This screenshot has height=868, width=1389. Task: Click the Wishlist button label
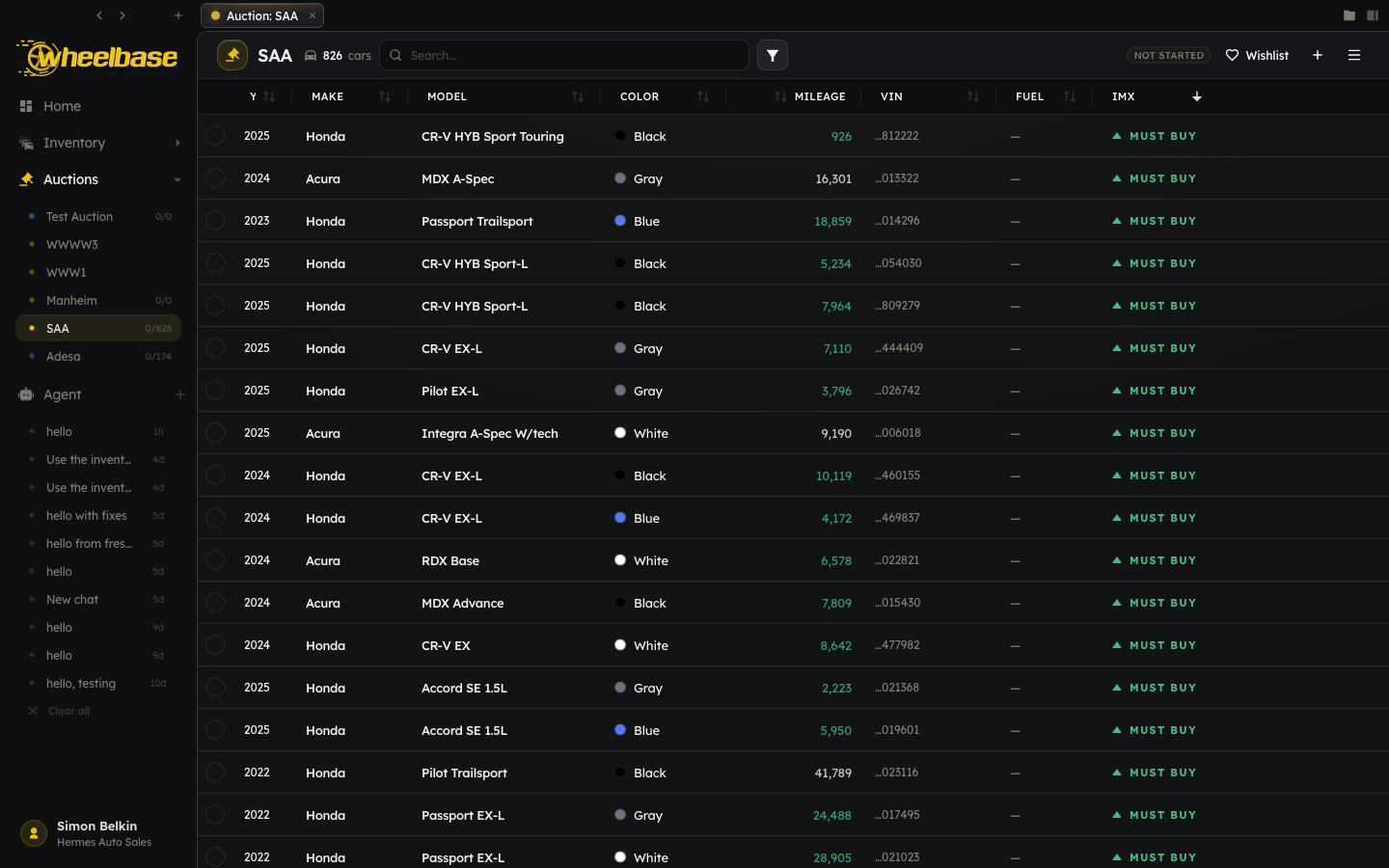(1266, 56)
